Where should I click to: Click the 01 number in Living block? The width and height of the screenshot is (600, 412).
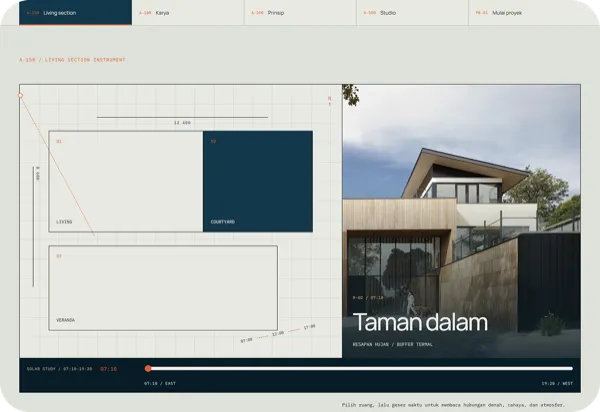(59, 142)
